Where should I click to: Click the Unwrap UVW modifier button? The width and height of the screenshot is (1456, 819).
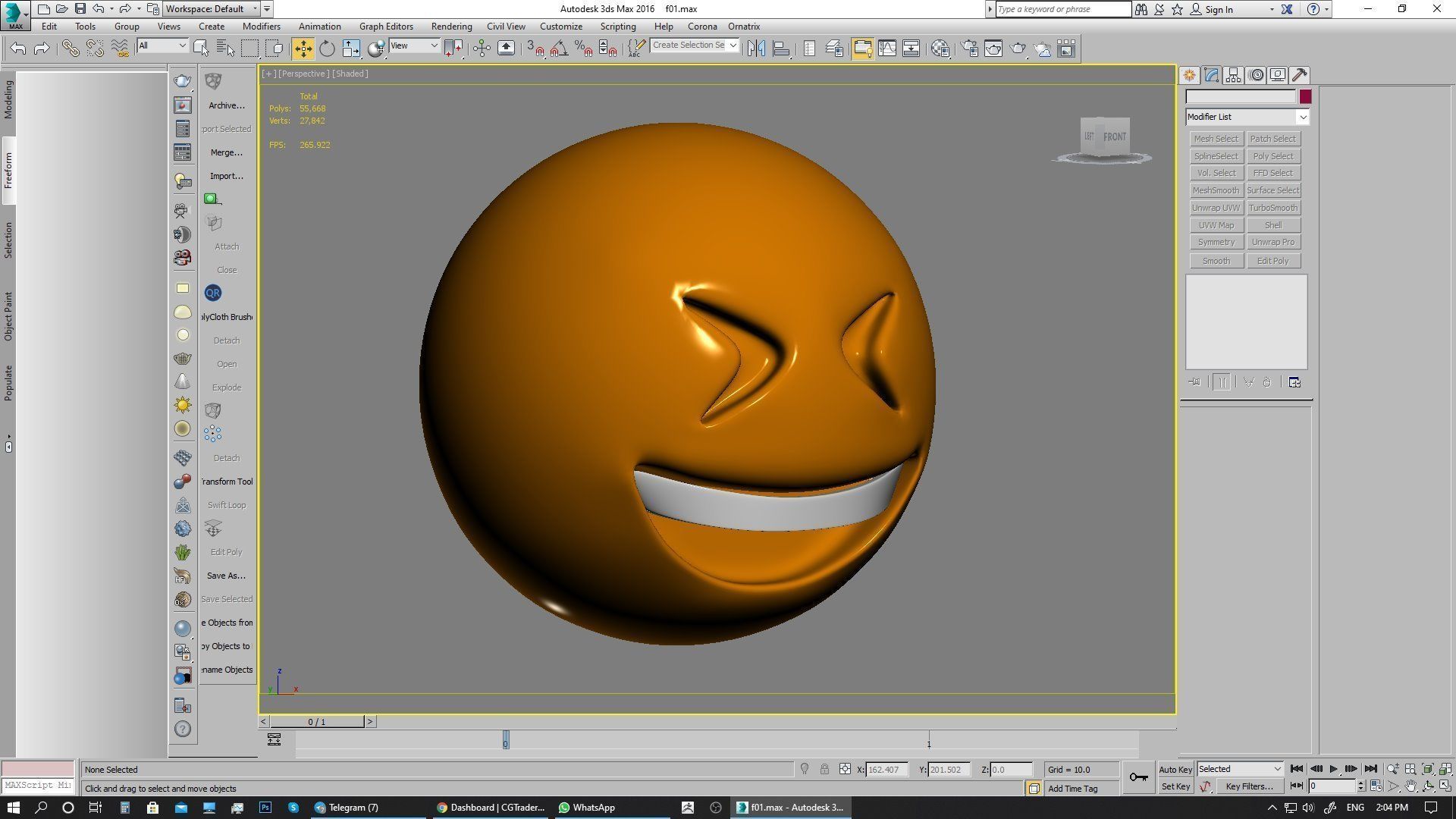tap(1216, 208)
